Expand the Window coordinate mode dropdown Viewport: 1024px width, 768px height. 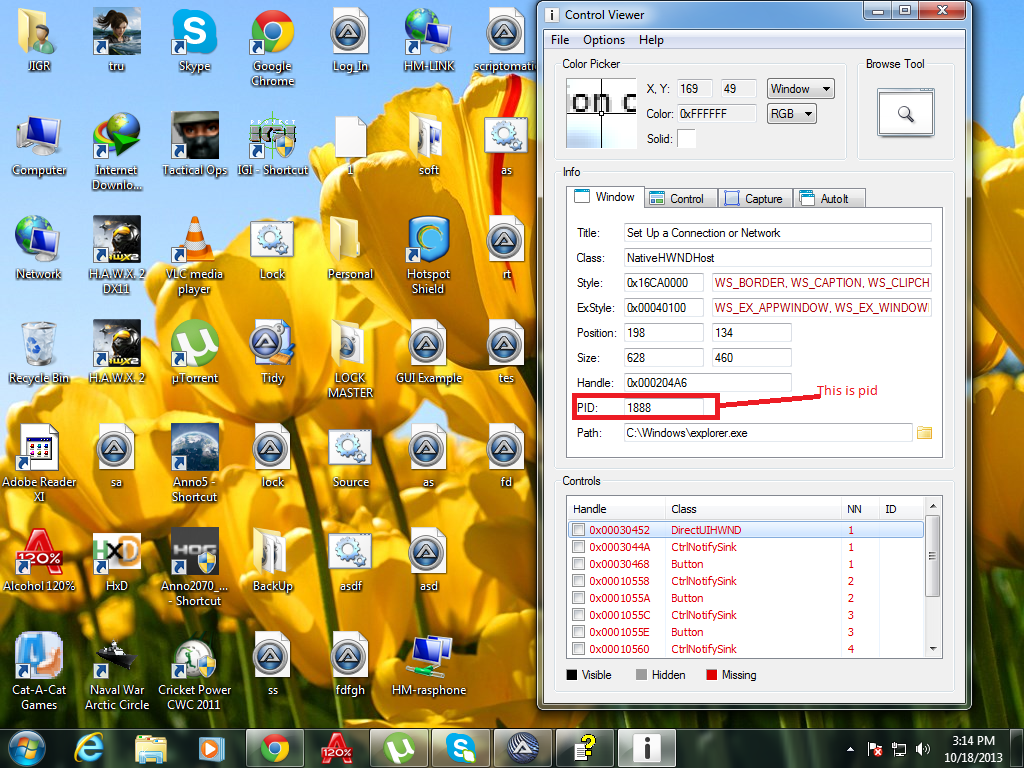[800, 89]
